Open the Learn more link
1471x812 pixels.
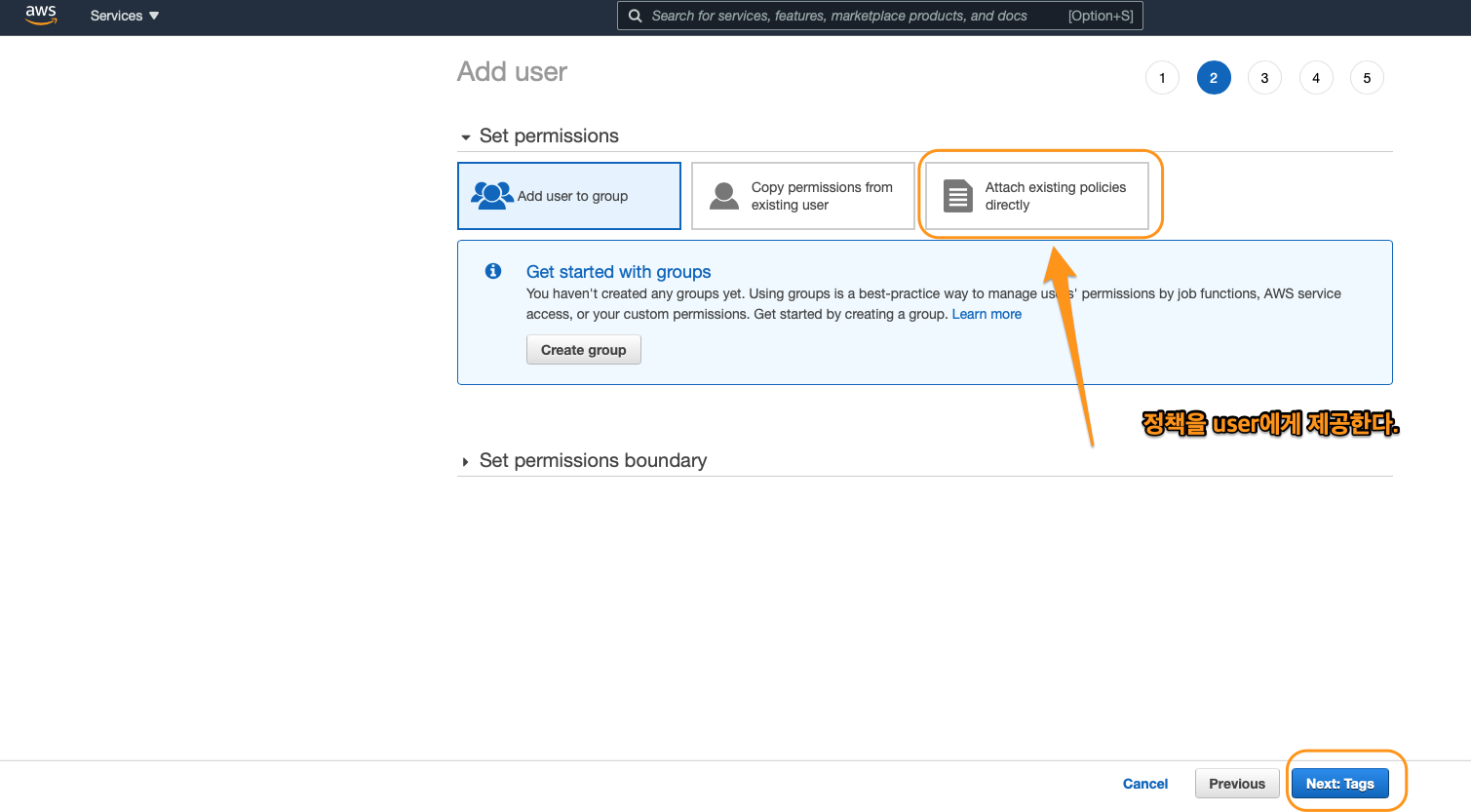987,314
